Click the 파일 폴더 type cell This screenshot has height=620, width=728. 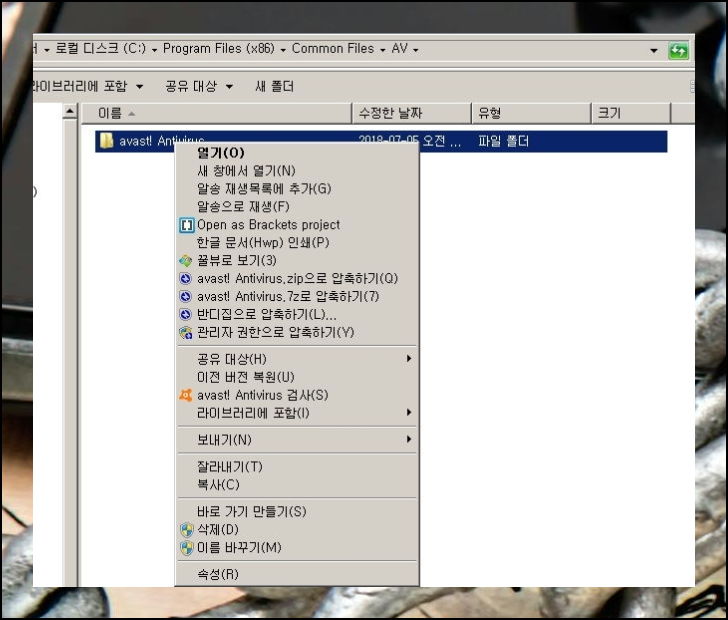504,141
